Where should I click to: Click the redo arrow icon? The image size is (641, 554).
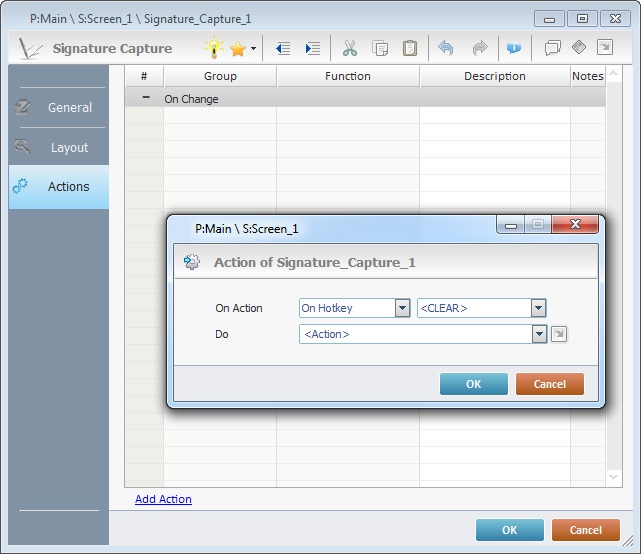click(480, 48)
